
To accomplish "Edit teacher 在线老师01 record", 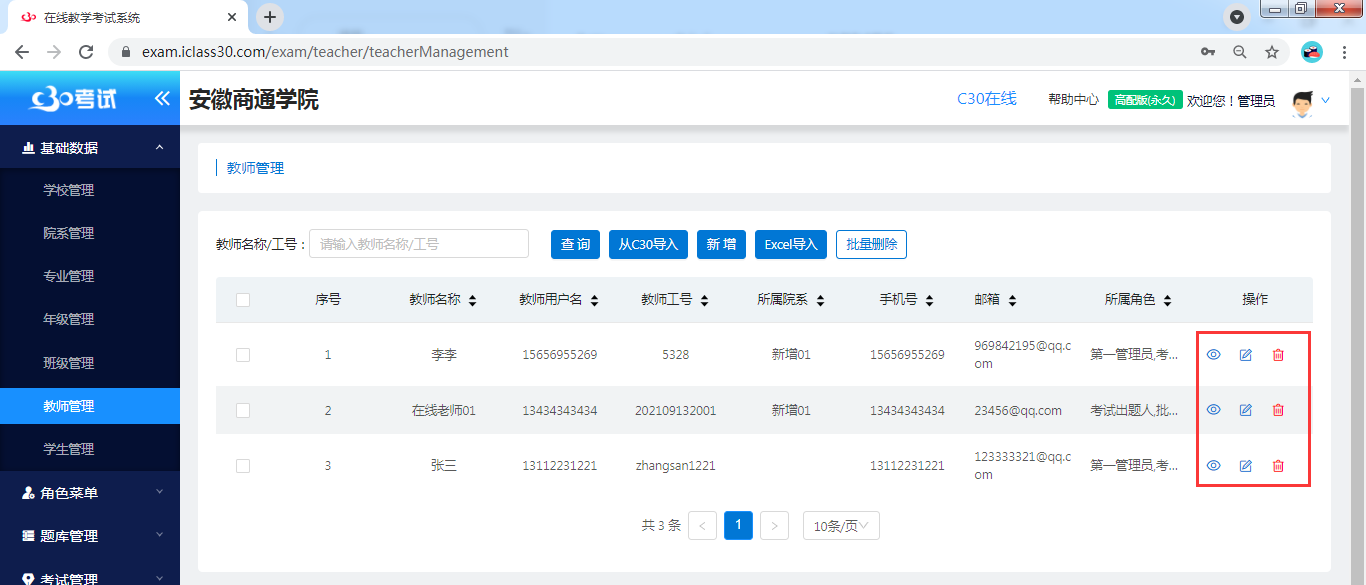I will point(1246,410).
